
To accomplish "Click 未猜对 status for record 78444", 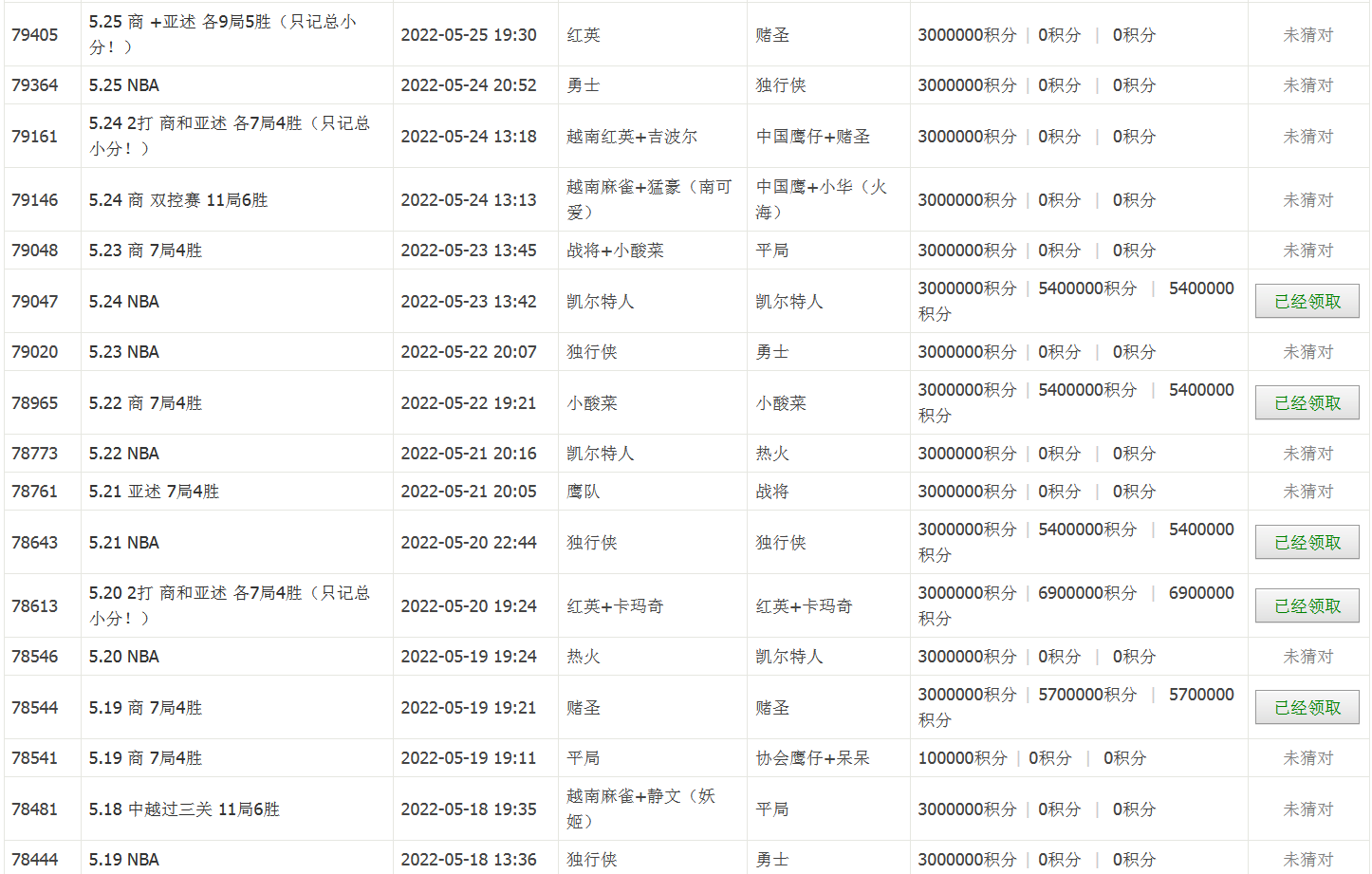I will pos(1307,859).
